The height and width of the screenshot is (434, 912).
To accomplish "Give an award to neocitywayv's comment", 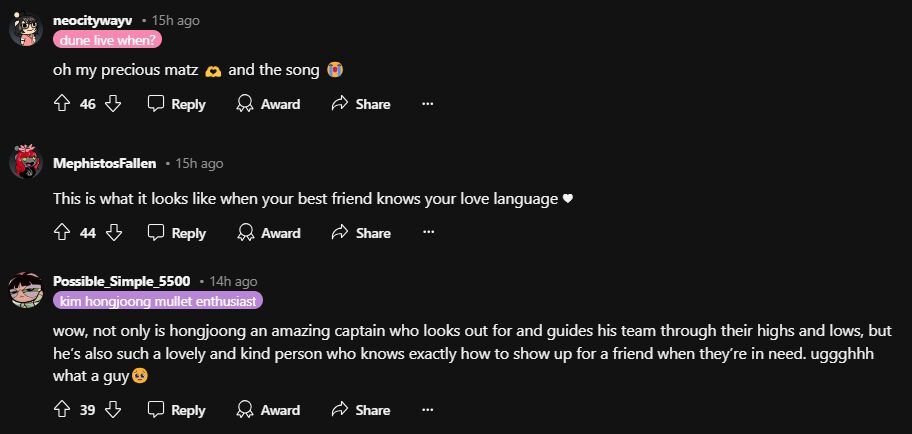I will (x=268, y=104).
